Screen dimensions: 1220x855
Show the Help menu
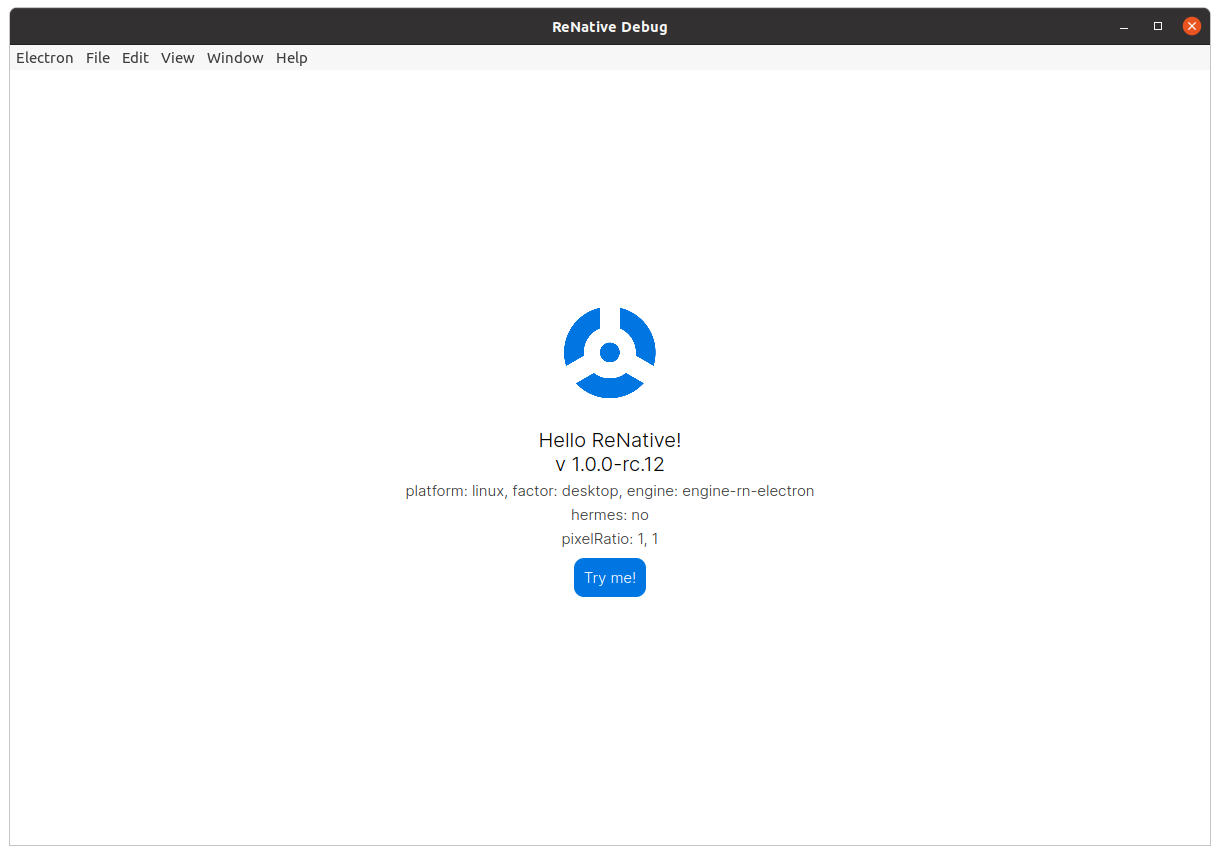click(x=292, y=58)
